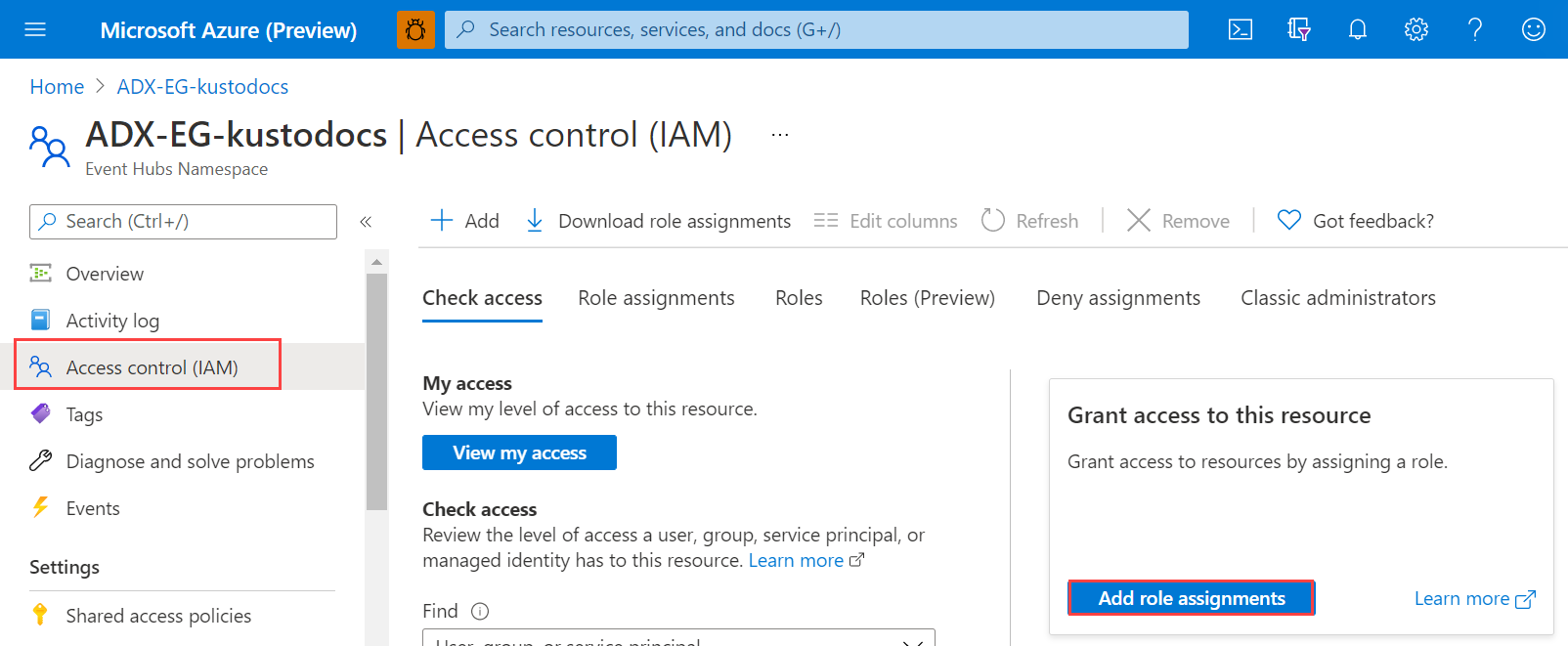Expand the Add dropdown in toolbar

[x=465, y=221]
